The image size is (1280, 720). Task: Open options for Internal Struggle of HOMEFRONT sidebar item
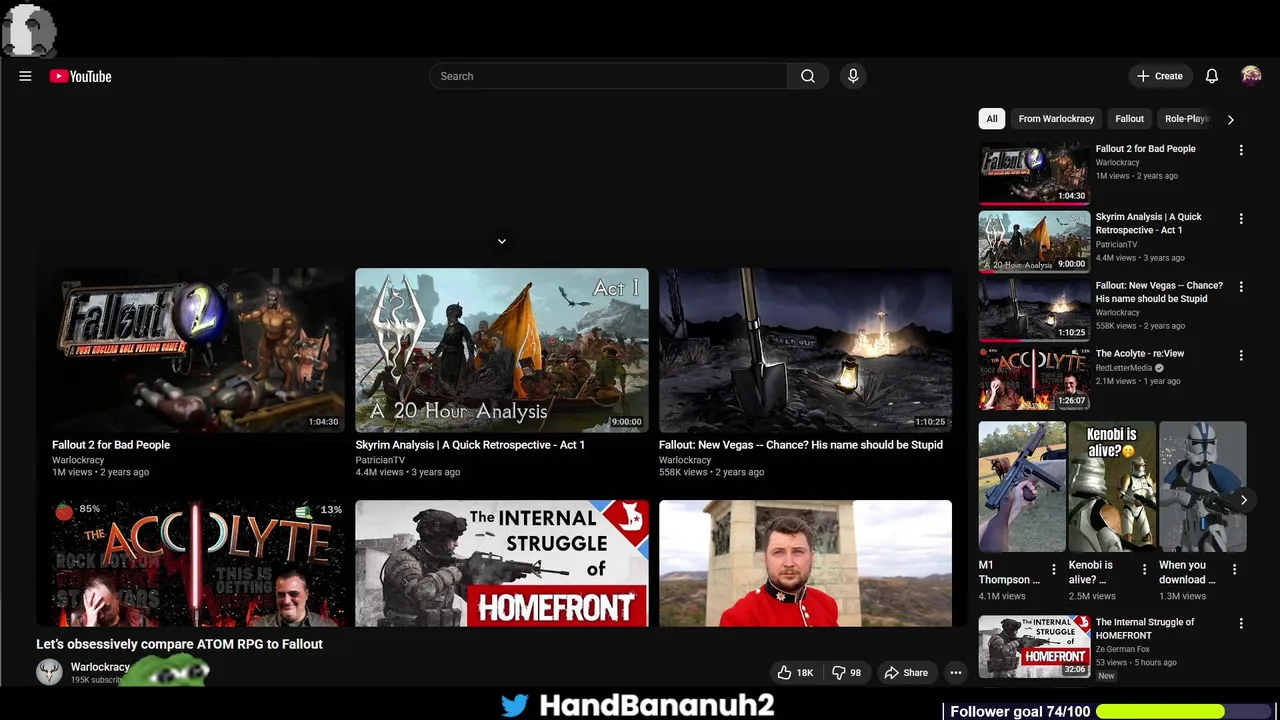(1241, 623)
